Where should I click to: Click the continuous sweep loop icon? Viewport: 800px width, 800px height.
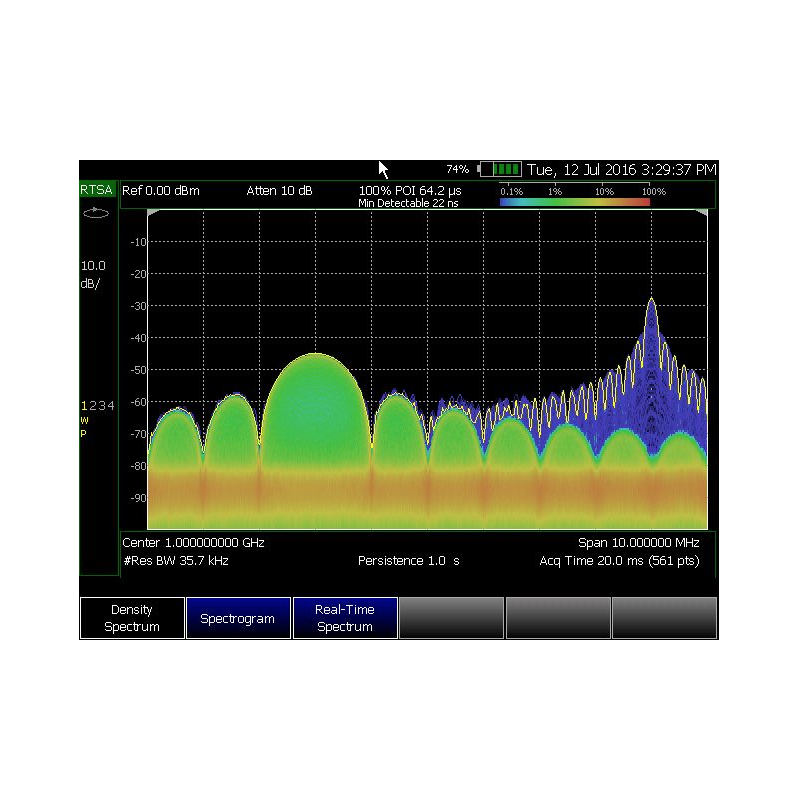point(96,213)
